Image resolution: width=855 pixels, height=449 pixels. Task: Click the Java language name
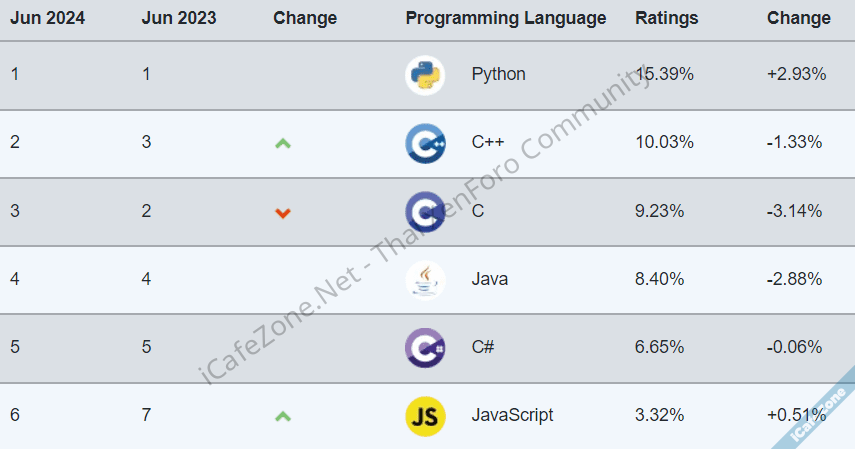pos(489,279)
